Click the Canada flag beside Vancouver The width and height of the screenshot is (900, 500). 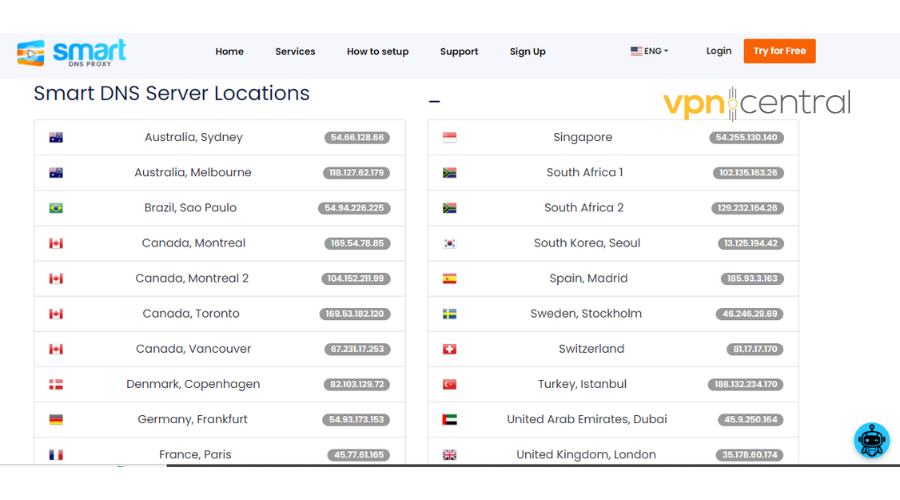[x=56, y=349]
